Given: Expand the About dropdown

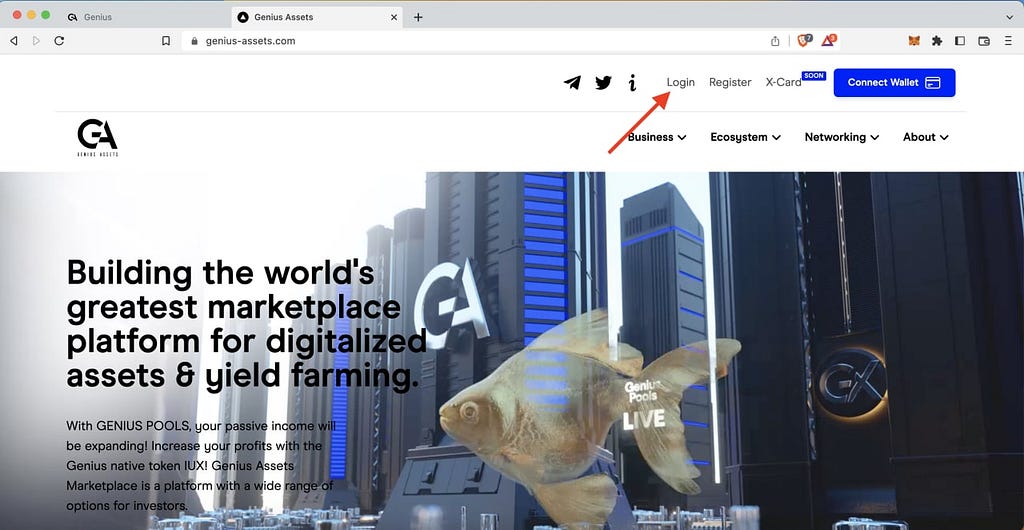Looking at the screenshot, I should pos(926,137).
